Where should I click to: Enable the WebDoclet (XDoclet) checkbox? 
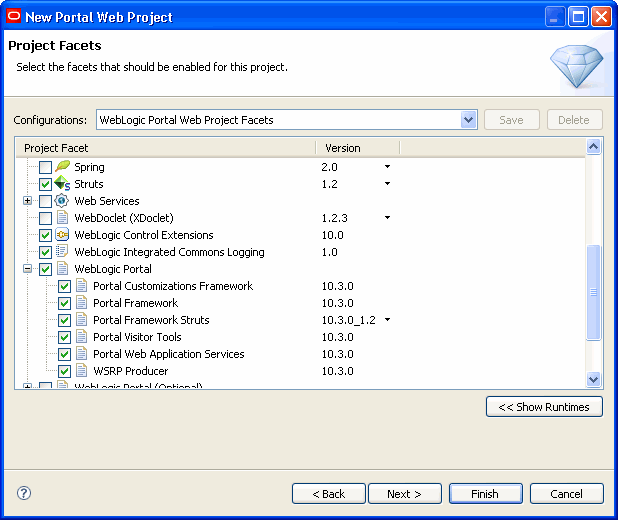tap(45, 218)
